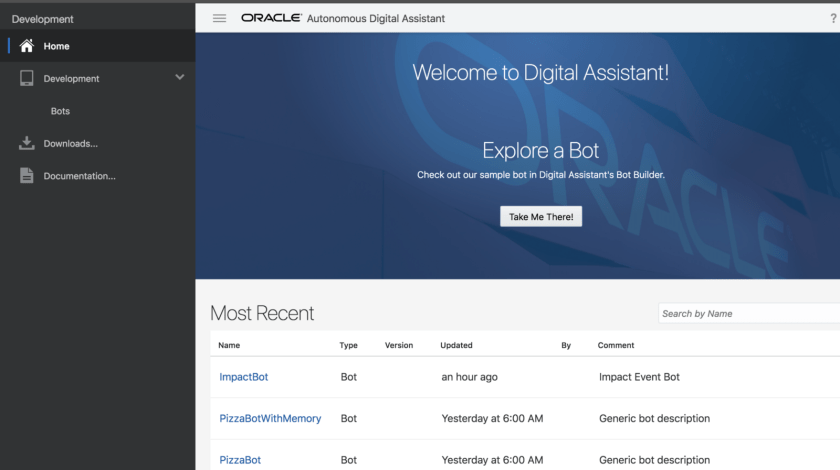Click the hamburger menu icon
Viewport: 840px width, 470px height.
(219, 18)
